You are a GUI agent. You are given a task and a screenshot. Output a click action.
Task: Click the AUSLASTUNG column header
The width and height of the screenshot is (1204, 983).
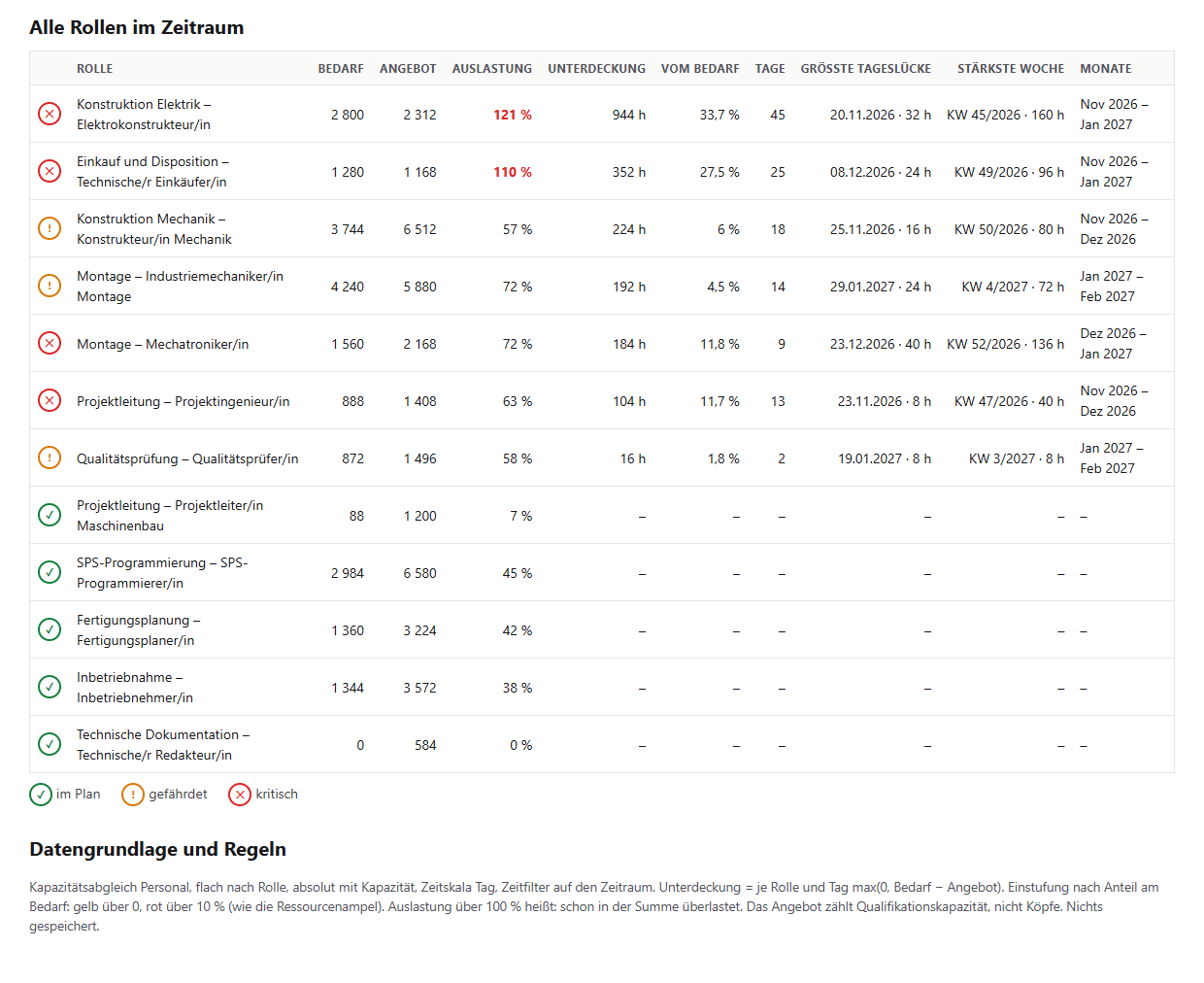(492, 69)
